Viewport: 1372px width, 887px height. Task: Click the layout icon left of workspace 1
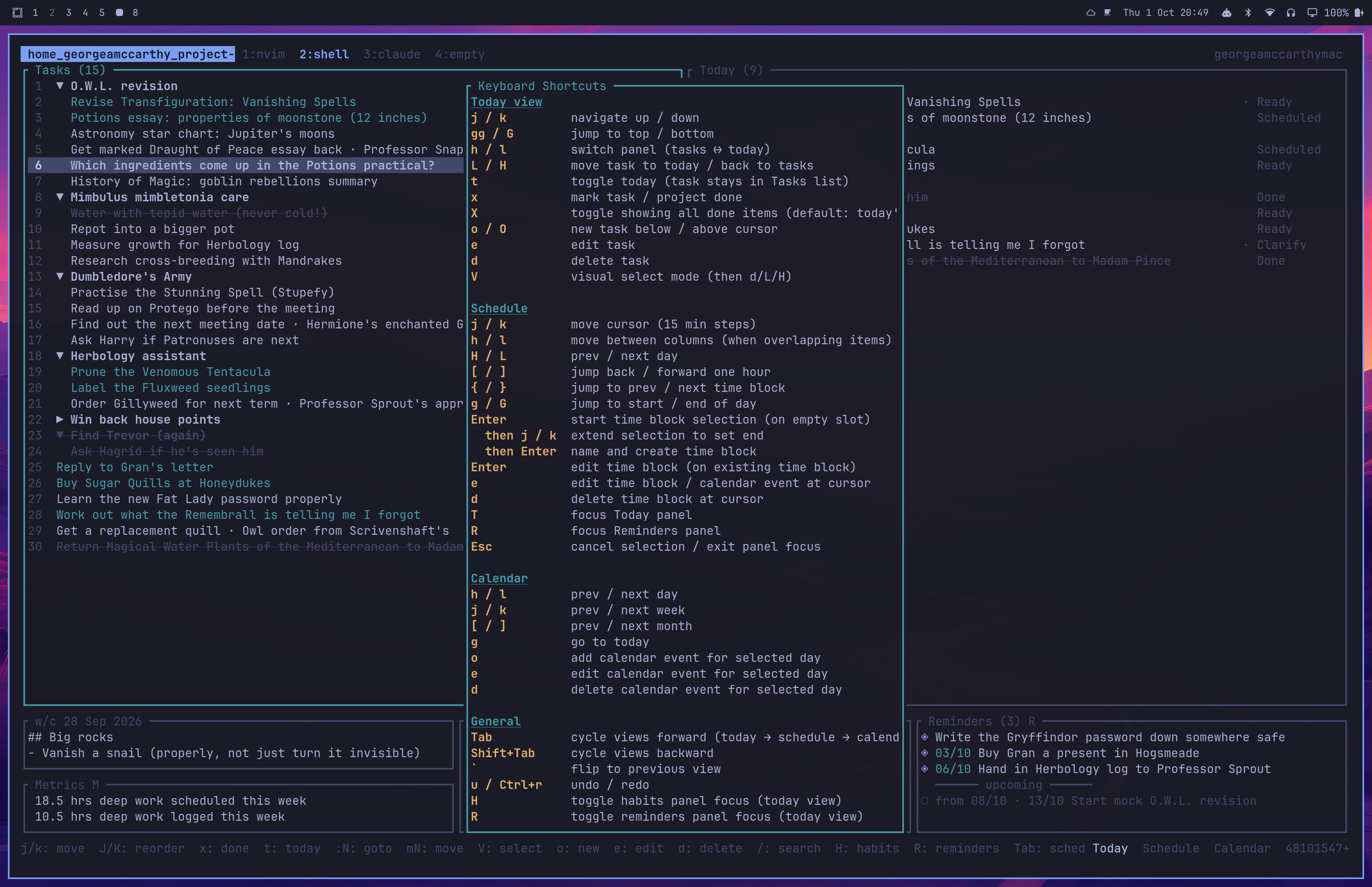(17, 13)
